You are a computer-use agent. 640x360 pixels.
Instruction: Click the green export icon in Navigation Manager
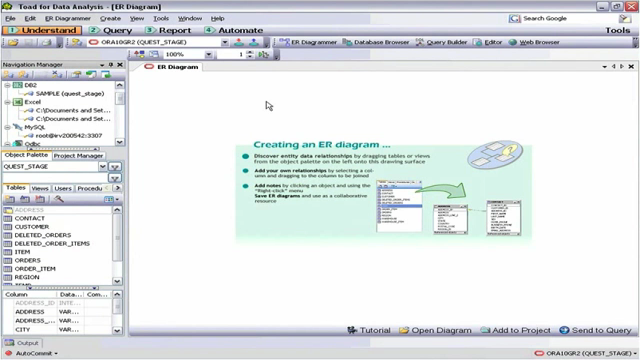point(106,74)
